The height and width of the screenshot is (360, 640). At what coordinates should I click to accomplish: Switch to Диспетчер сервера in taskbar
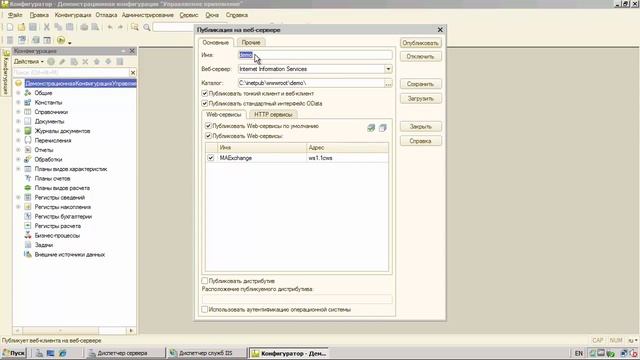125,353
